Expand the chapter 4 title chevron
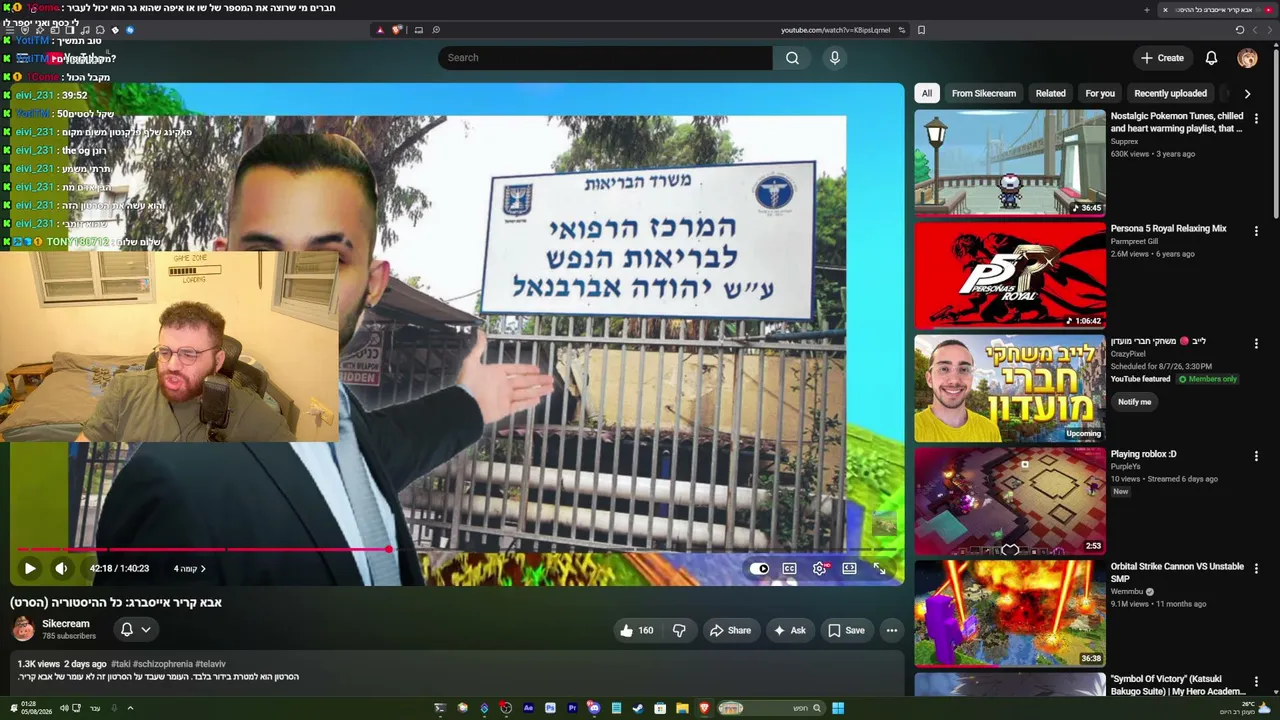1280x720 pixels. (x=203, y=569)
